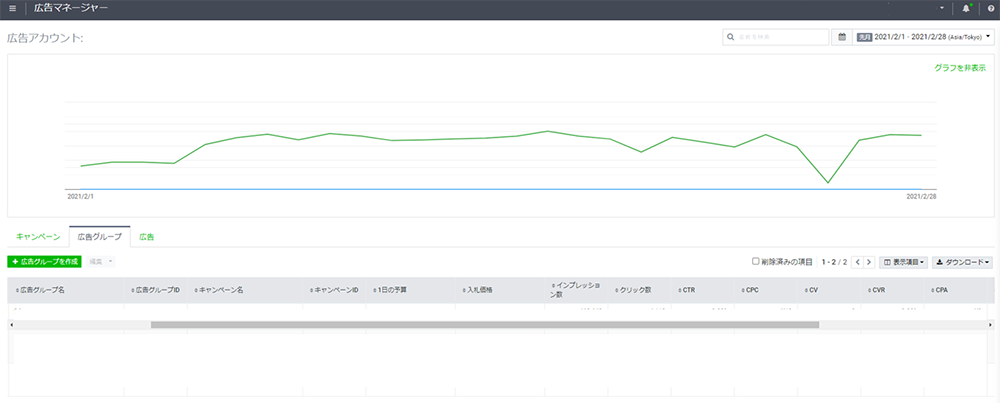
Task: Open the 表示項目 columns dropdown
Action: [x=903, y=262]
